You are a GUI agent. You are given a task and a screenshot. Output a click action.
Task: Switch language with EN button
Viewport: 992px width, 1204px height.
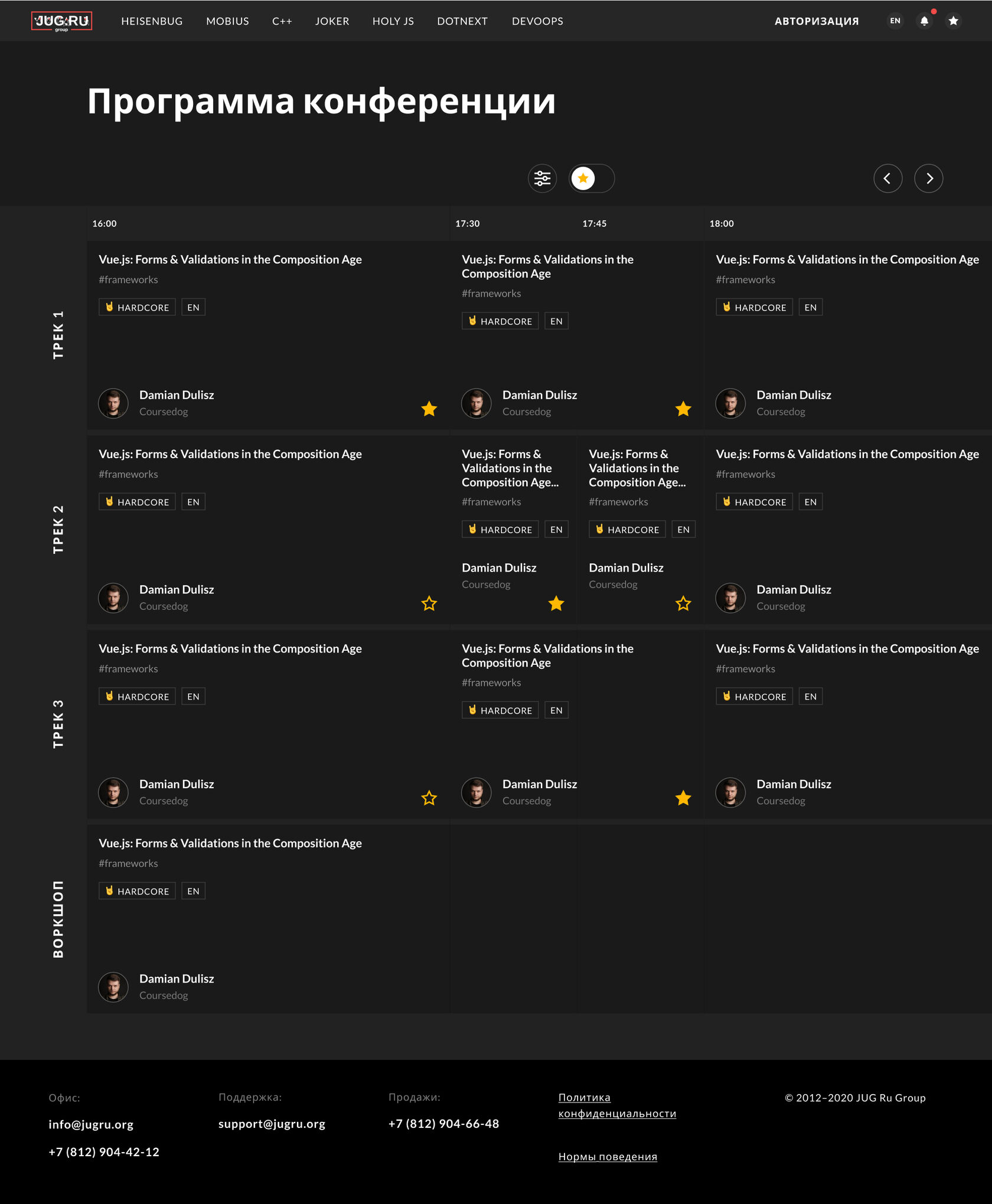pos(895,21)
